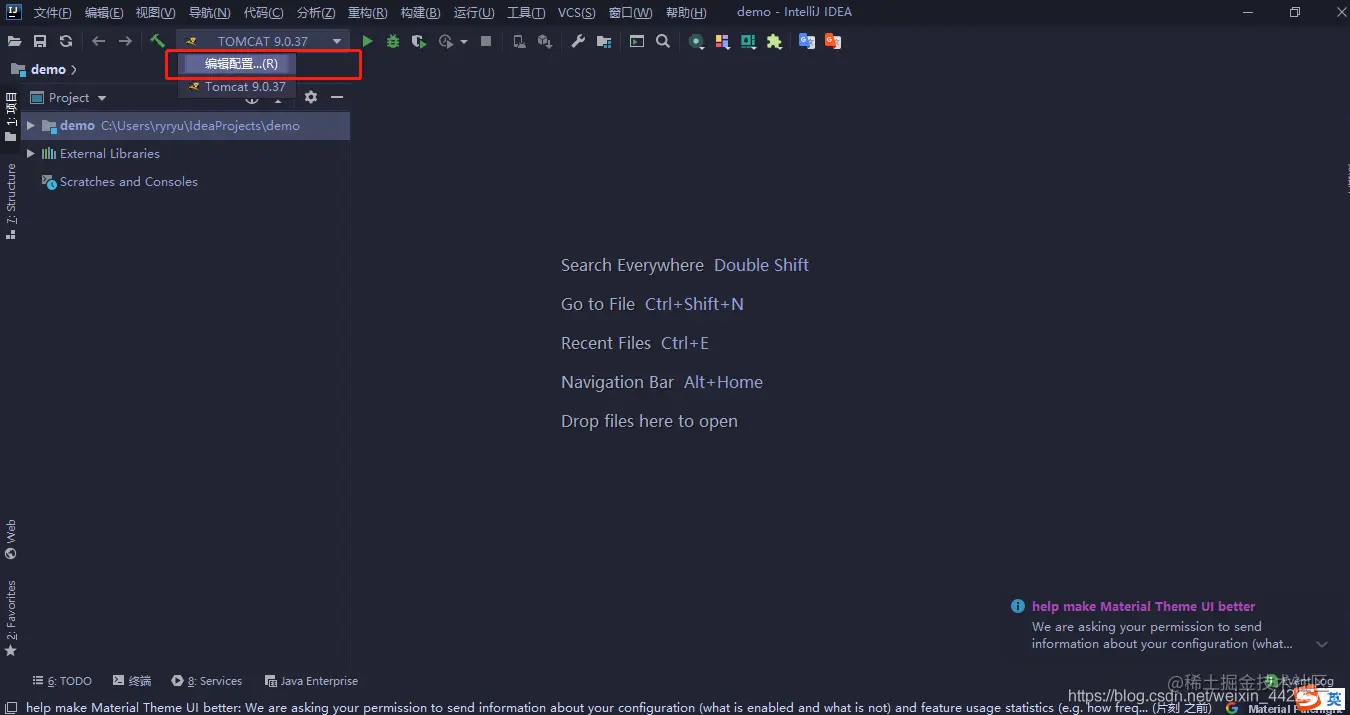
Task: Click the green puzzle piece plugin icon
Action: click(x=774, y=41)
